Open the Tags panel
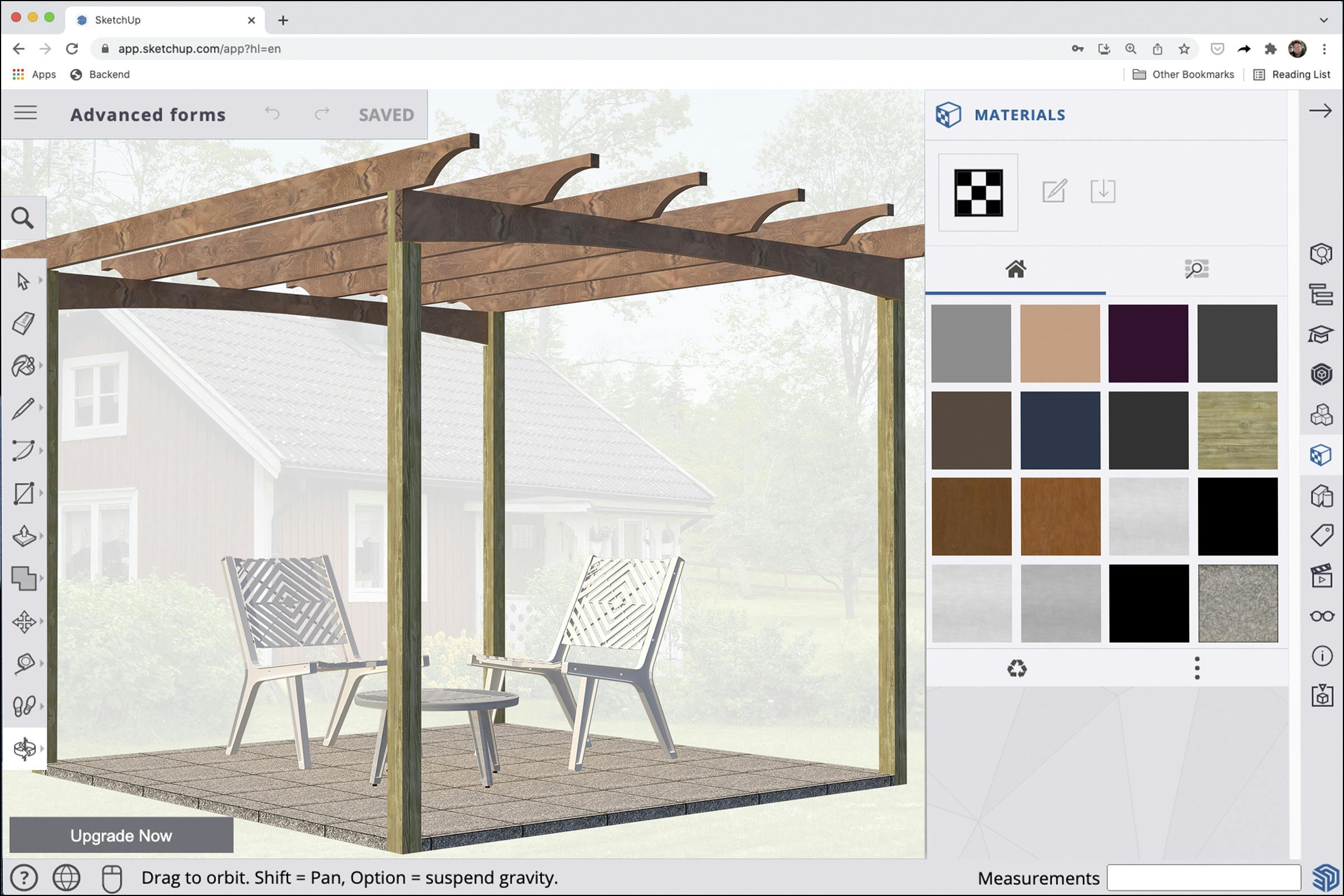Image resolution: width=1344 pixels, height=896 pixels. coord(1321,536)
